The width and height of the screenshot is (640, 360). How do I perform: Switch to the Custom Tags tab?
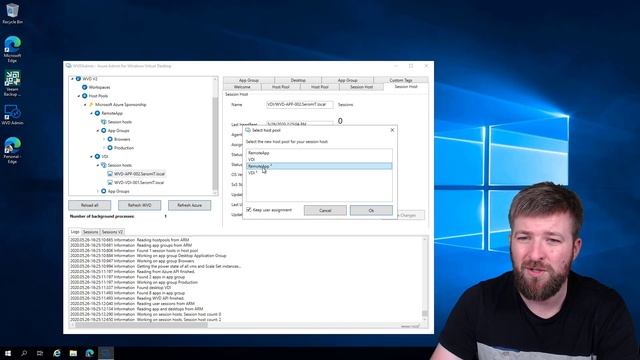[401, 80]
